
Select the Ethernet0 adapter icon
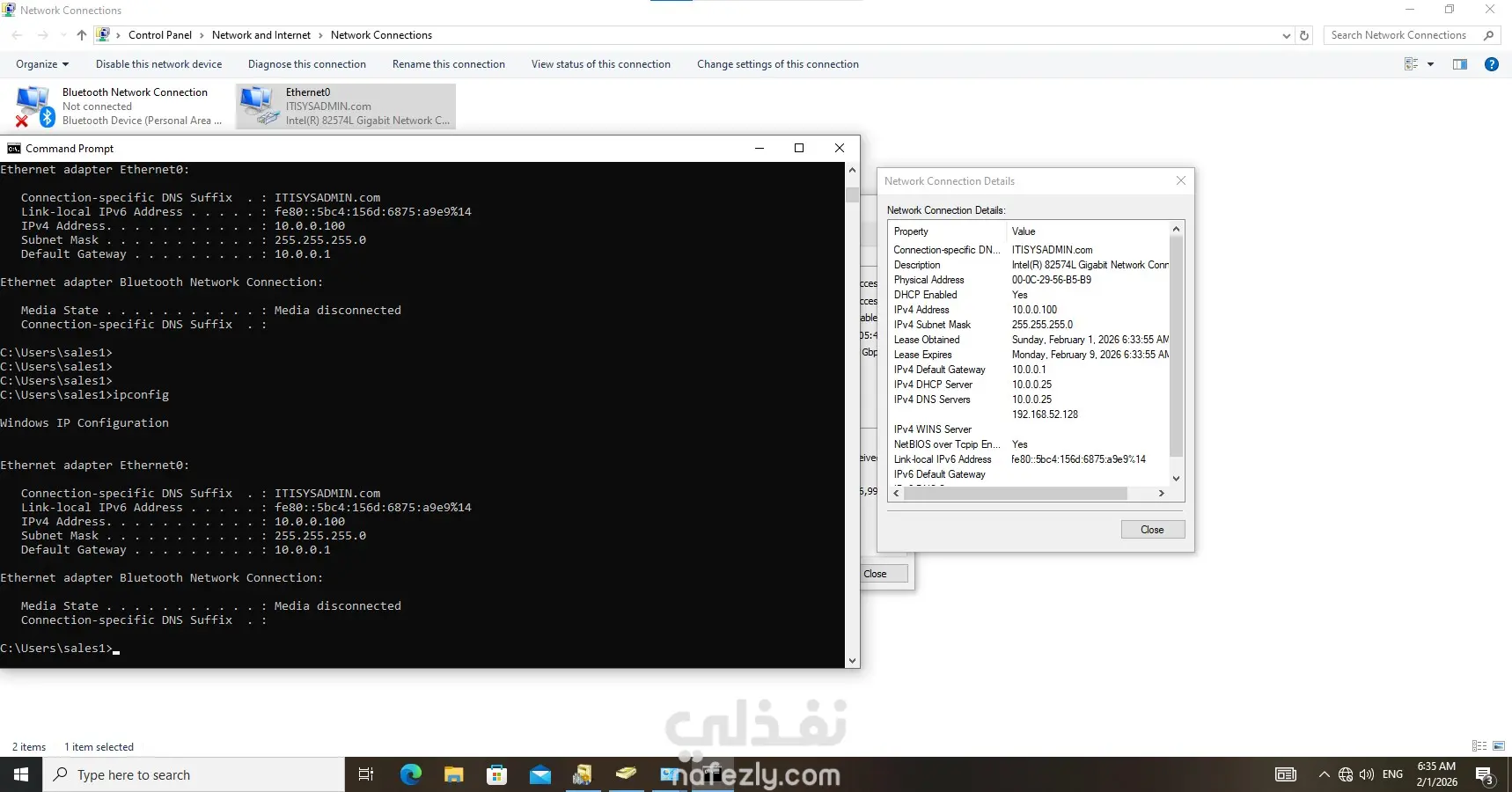(x=260, y=106)
